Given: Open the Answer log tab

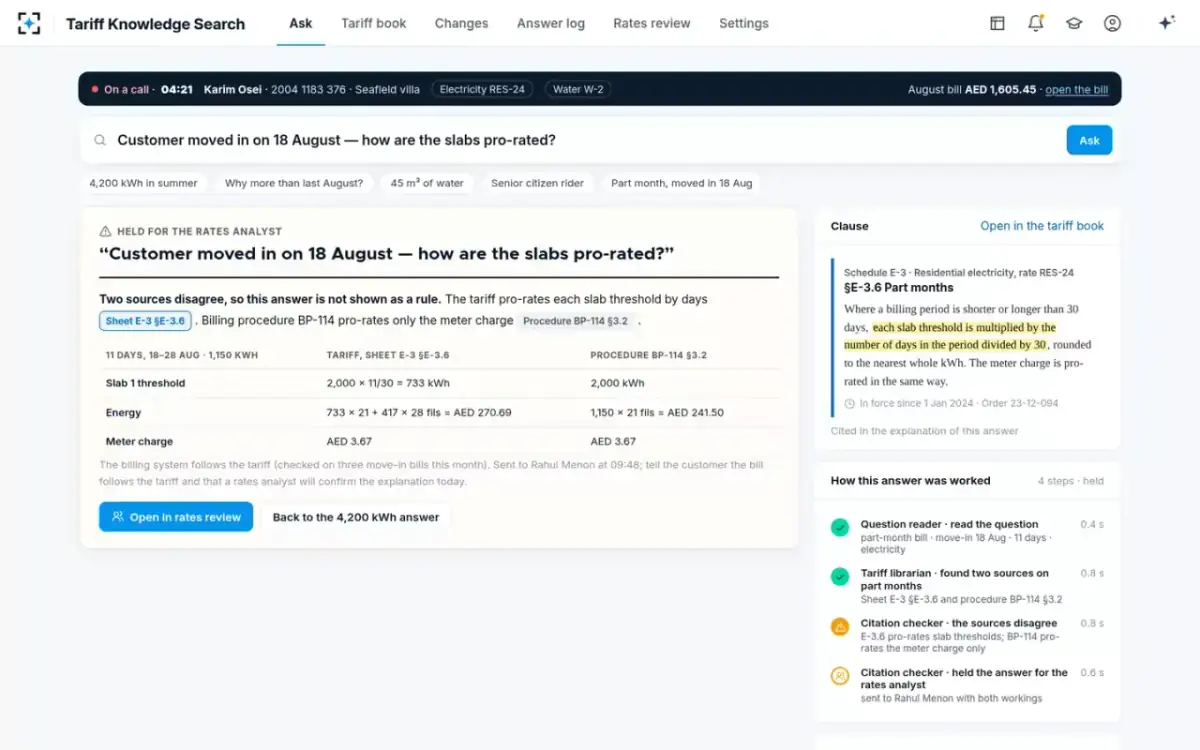Looking at the screenshot, I should tap(551, 23).
